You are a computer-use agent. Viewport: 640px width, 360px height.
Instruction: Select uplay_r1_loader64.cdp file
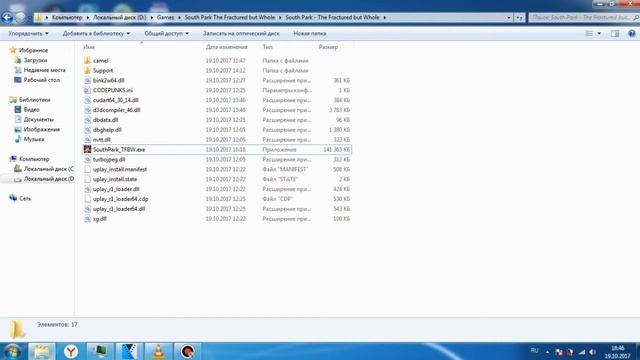(120, 199)
